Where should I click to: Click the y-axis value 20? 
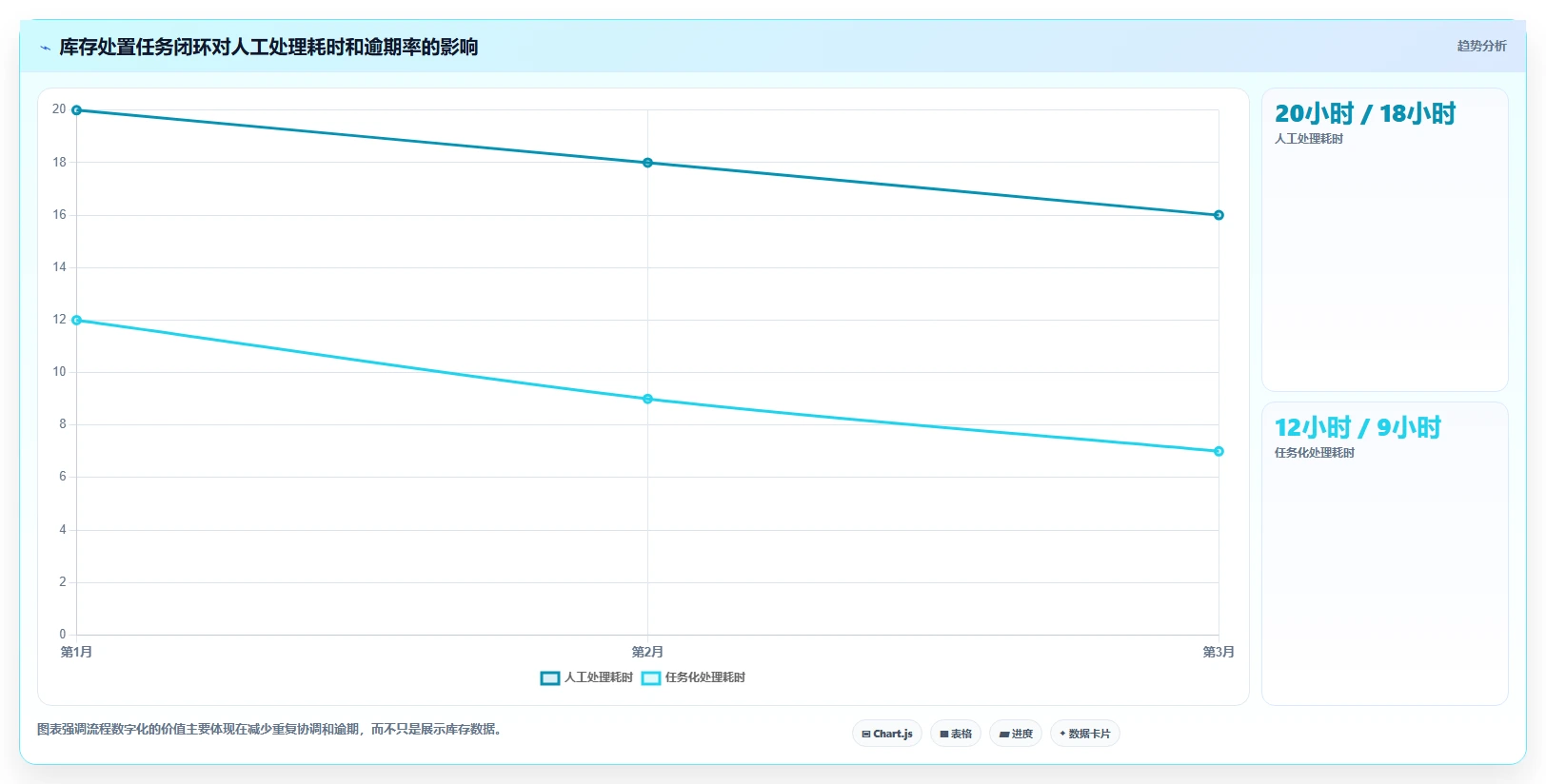59,109
